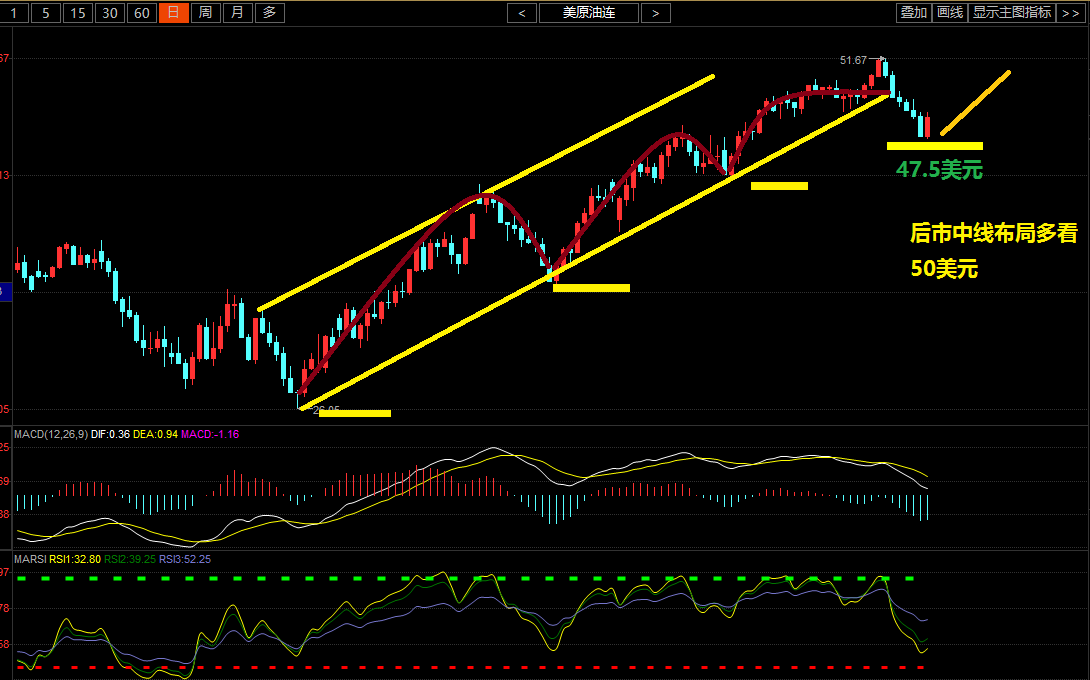Click the 叠加 overlay button
Screen dimensions: 1090x680
pos(913,13)
